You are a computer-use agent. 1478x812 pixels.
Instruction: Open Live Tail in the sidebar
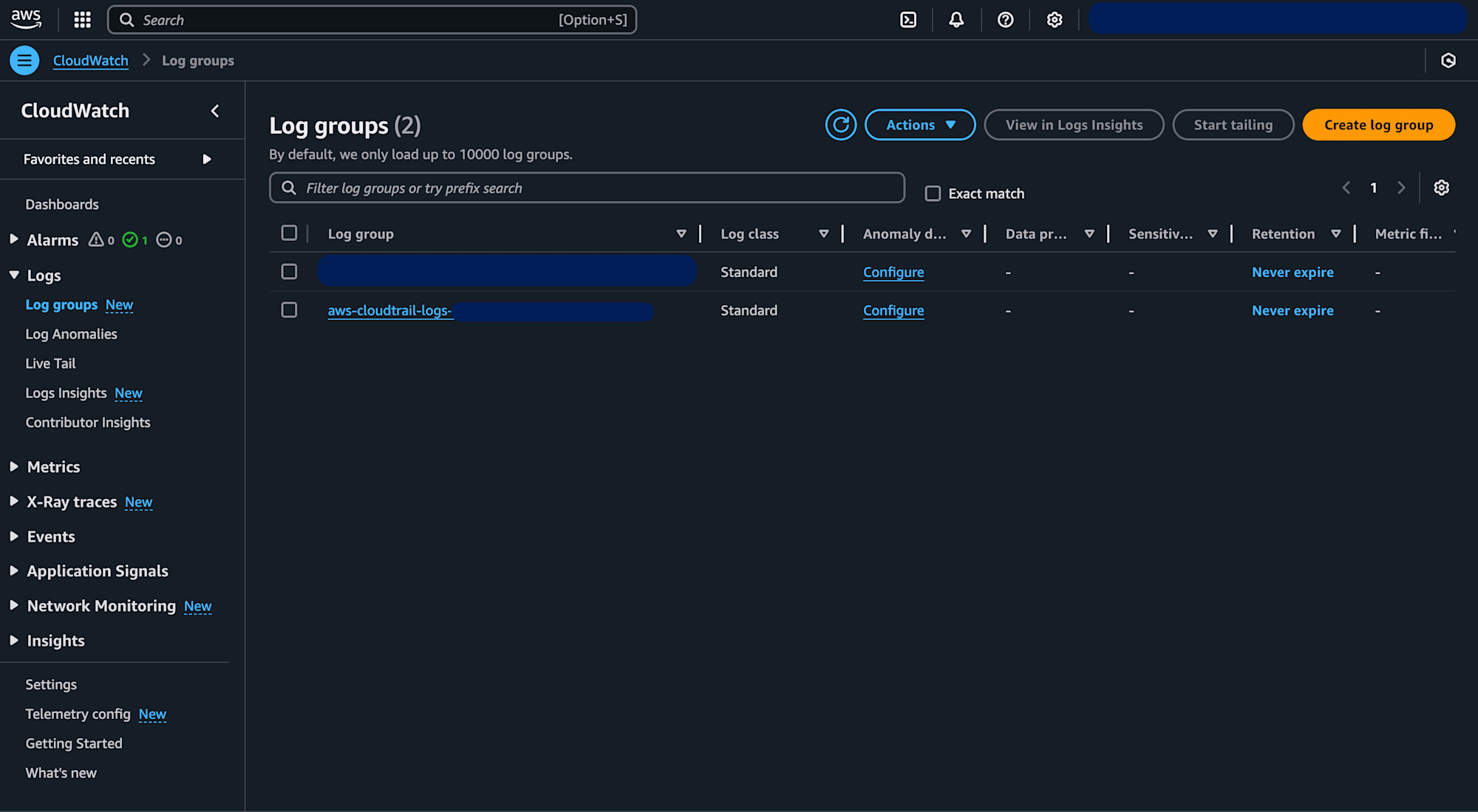point(50,364)
